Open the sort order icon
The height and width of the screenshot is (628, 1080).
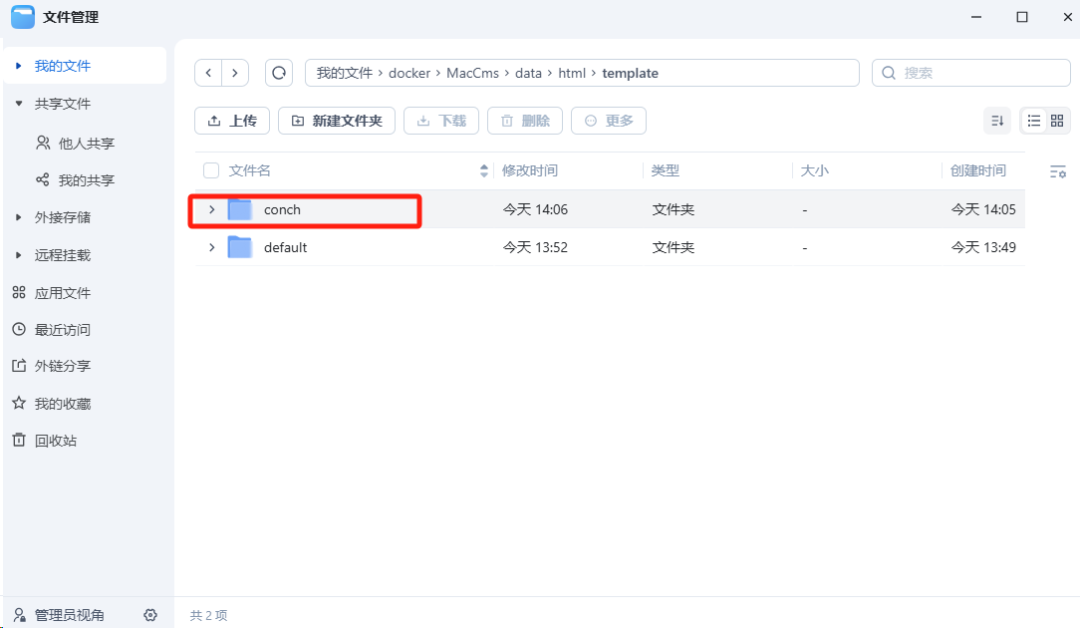coord(997,121)
